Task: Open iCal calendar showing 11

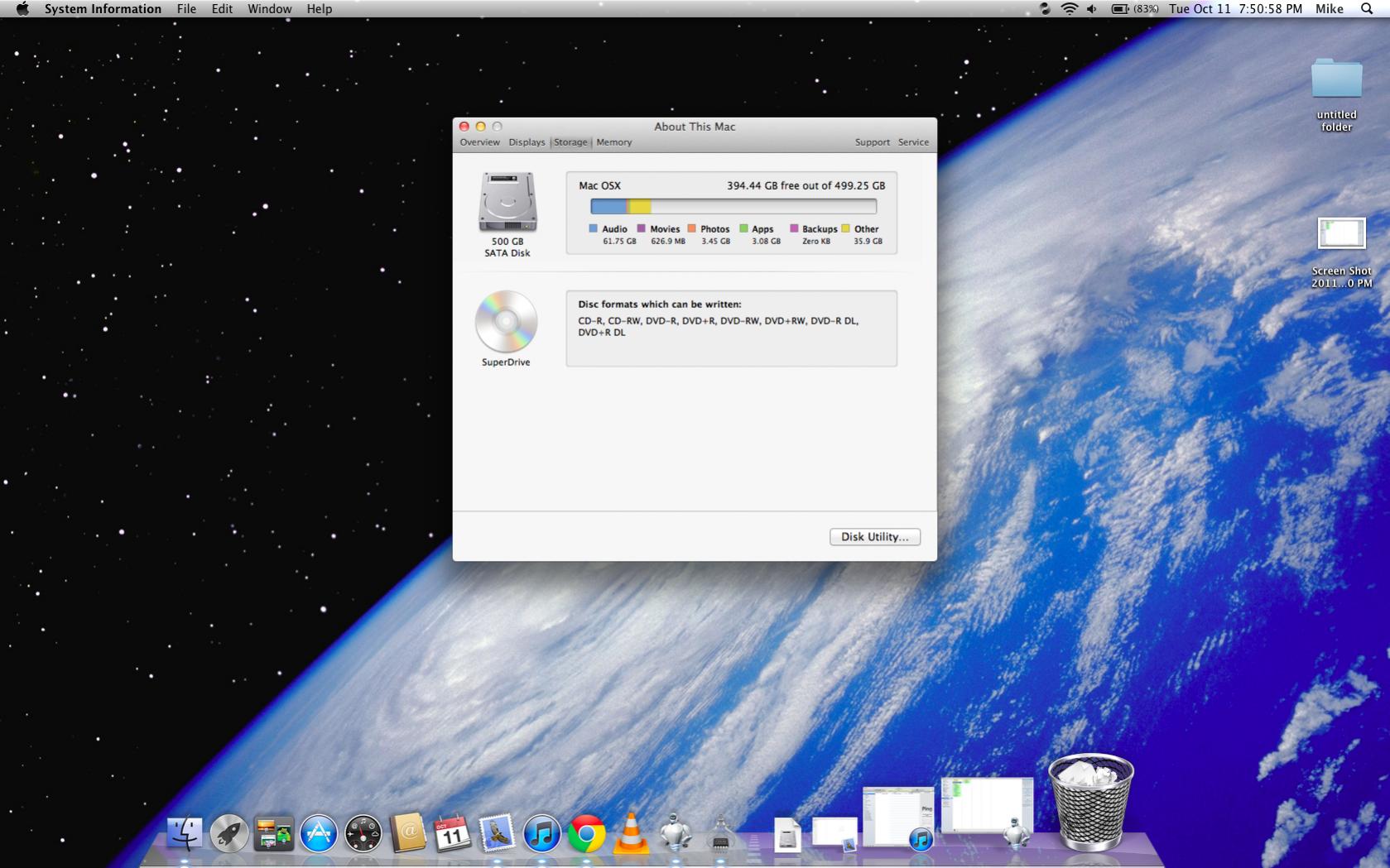Action: (x=452, y=833)
